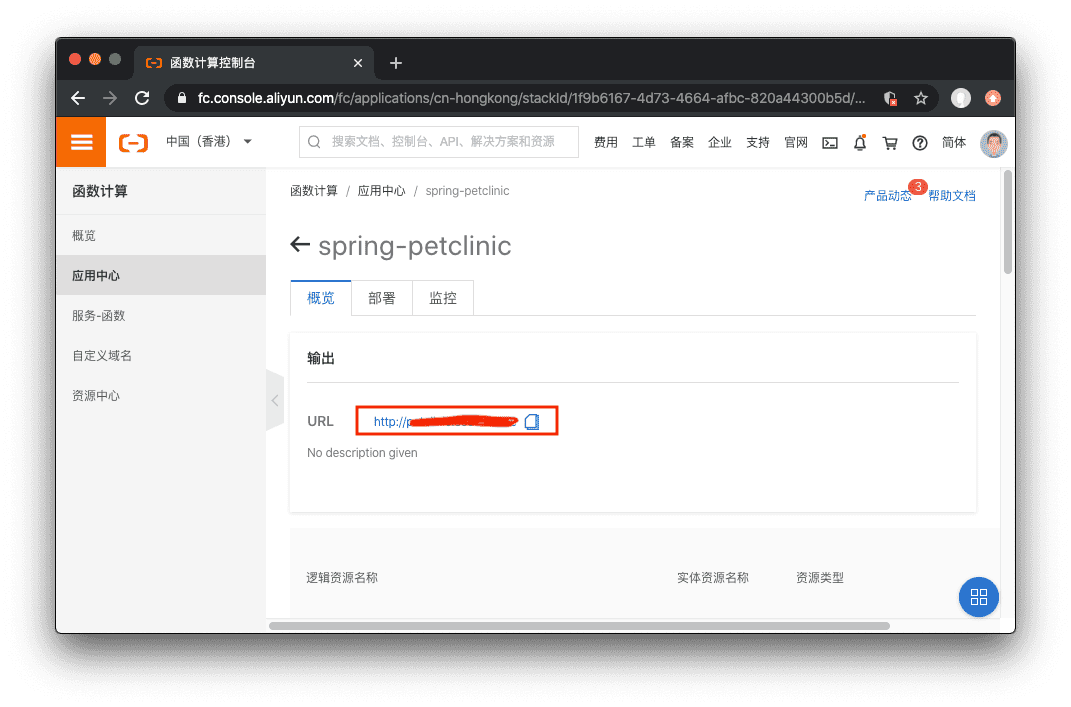
Task: Click the lock icon in address bar
Action: click(x=182, y=98)
